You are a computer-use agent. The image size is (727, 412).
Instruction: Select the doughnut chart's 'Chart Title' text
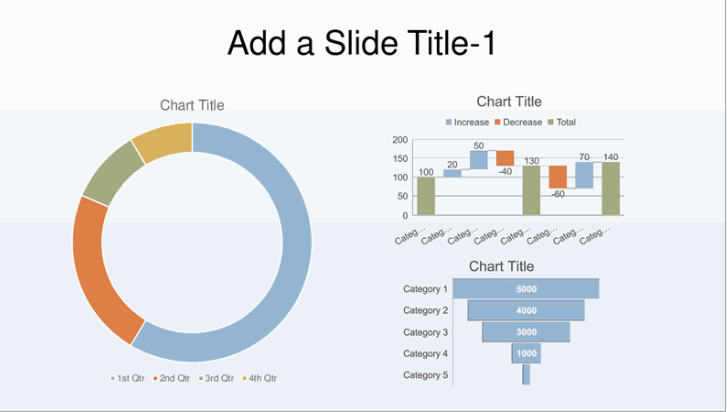tap(192, 105)
